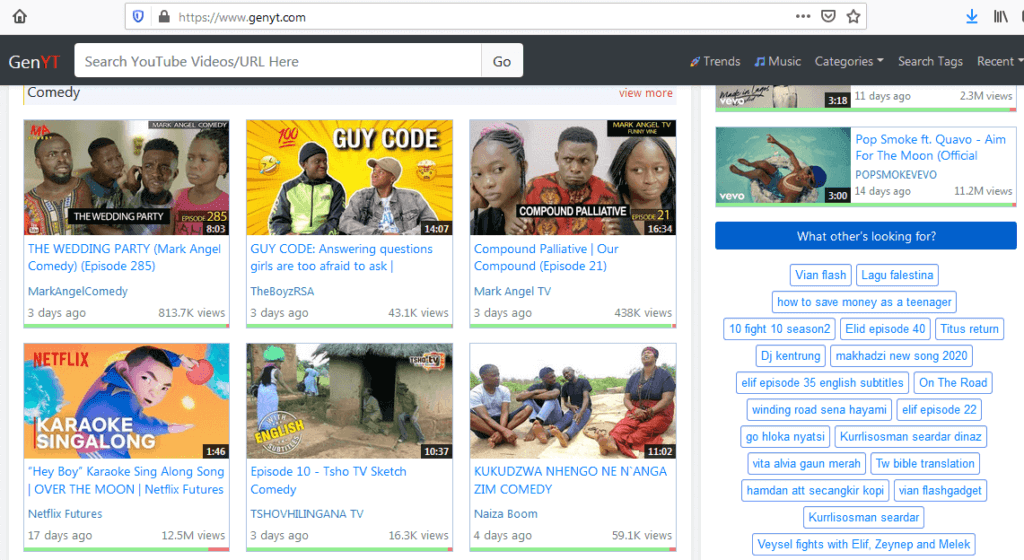Image resolution: width=1024 pixels, height=560 pixels.
Task: Click the Comedy view more link
Action: (x=645, y=93)
